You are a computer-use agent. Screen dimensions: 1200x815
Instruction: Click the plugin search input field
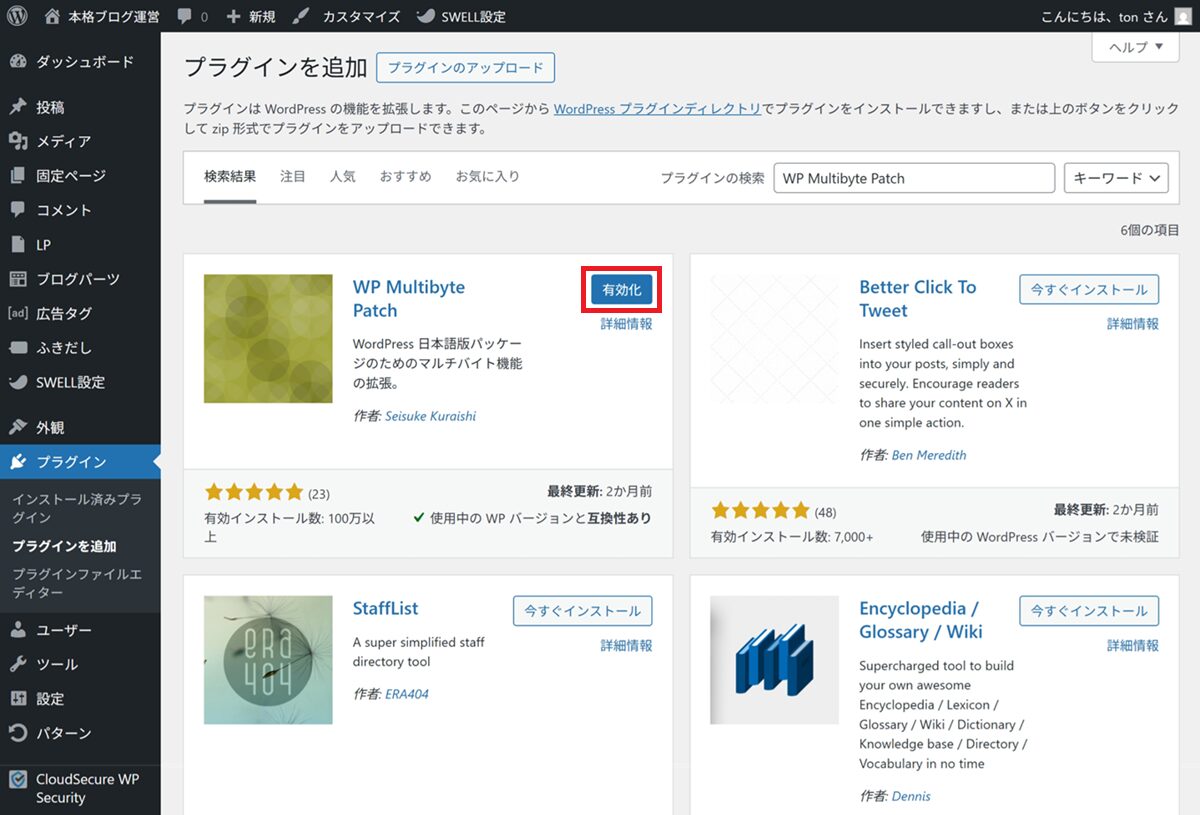tap(914, 178)
